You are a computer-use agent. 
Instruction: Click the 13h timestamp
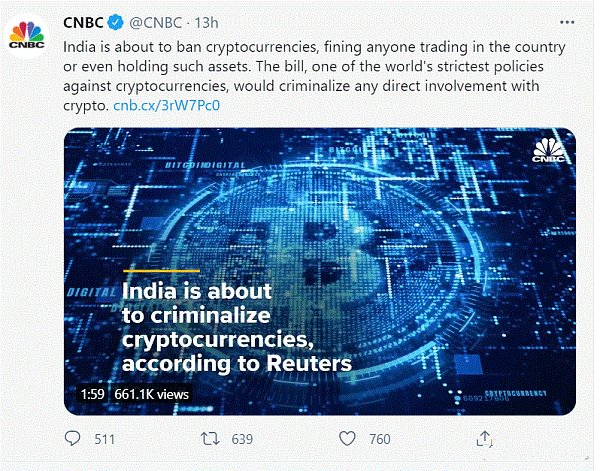[206, 23]
